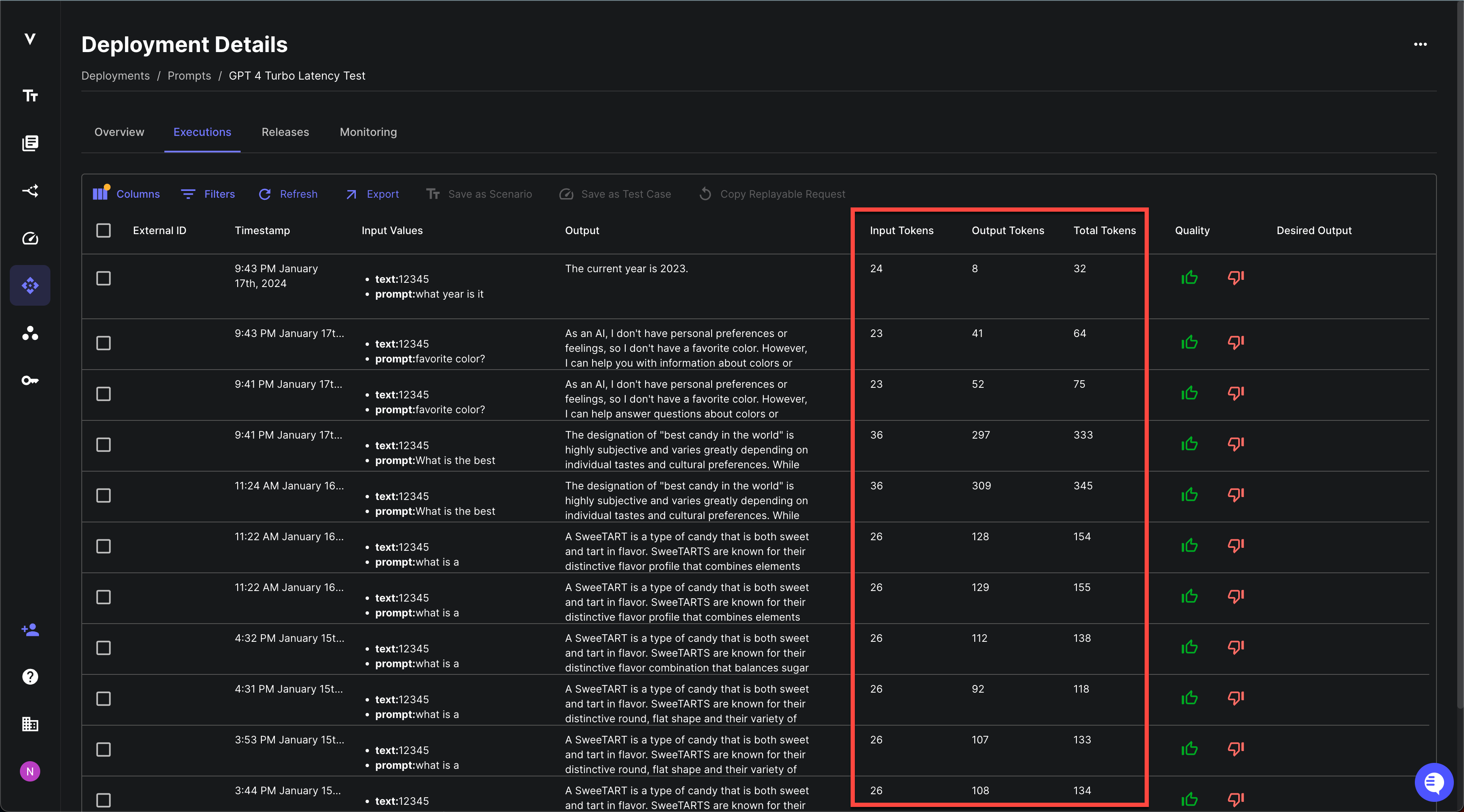Open the help question mark icon
1464x812 pixels.
tap(30, 676)
